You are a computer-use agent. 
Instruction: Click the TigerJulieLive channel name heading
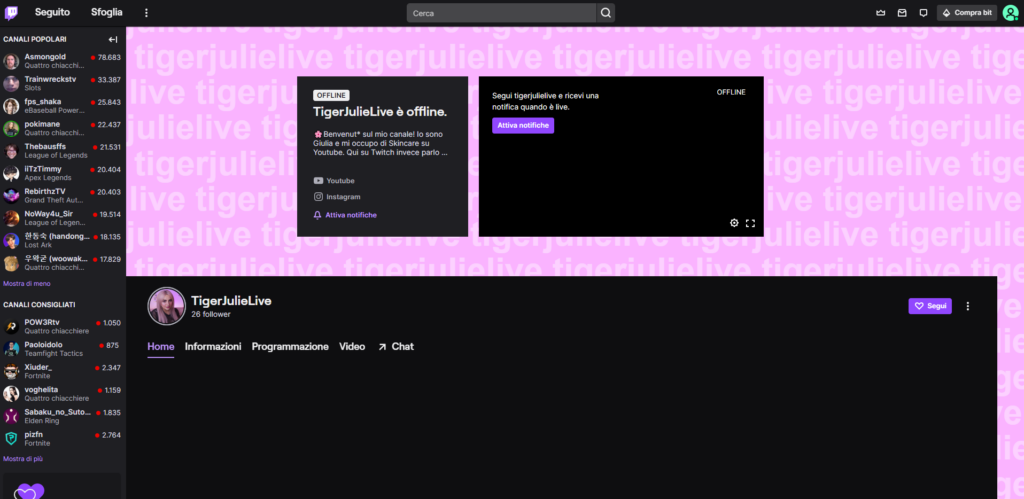pos(231,300)
